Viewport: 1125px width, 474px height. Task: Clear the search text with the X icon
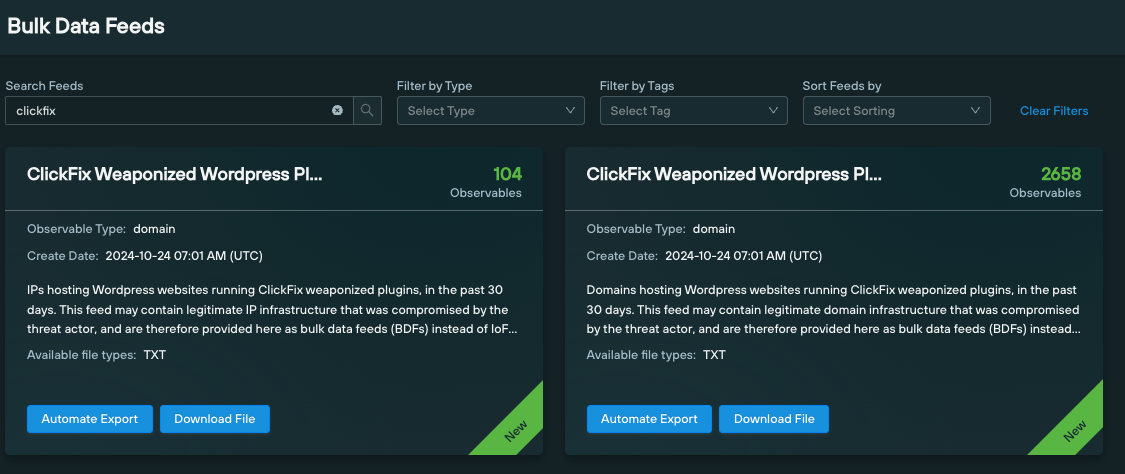pos(337,110)
